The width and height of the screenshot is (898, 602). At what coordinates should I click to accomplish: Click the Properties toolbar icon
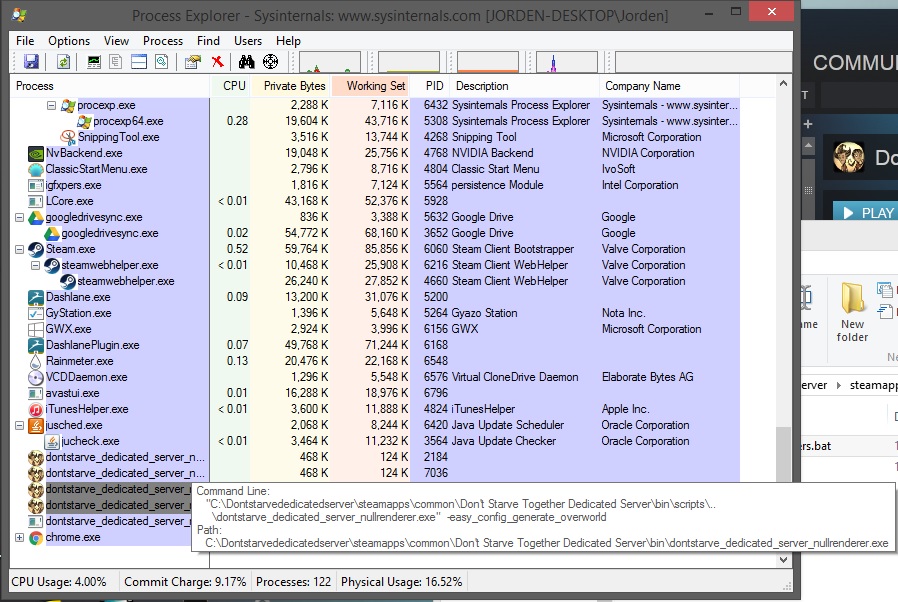click(x=193, y=62)
